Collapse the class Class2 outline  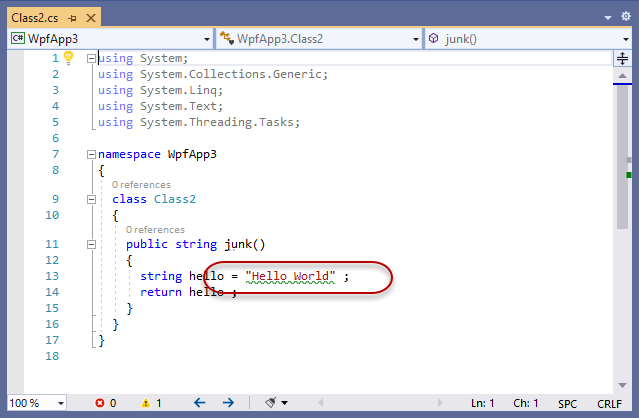[x=92, y=199]
